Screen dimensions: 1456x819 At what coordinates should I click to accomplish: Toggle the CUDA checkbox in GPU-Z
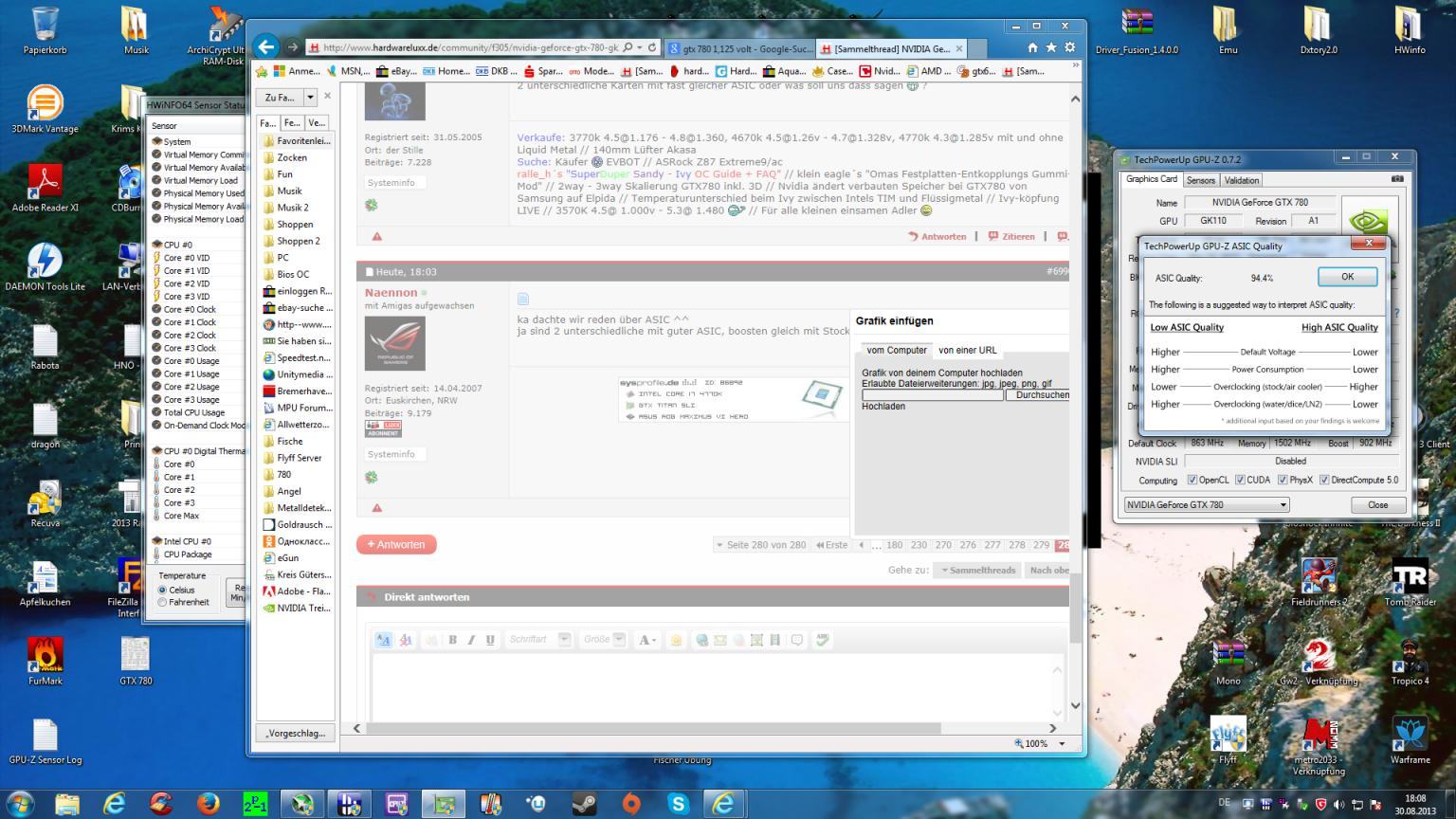click(x=1240, y=480)
